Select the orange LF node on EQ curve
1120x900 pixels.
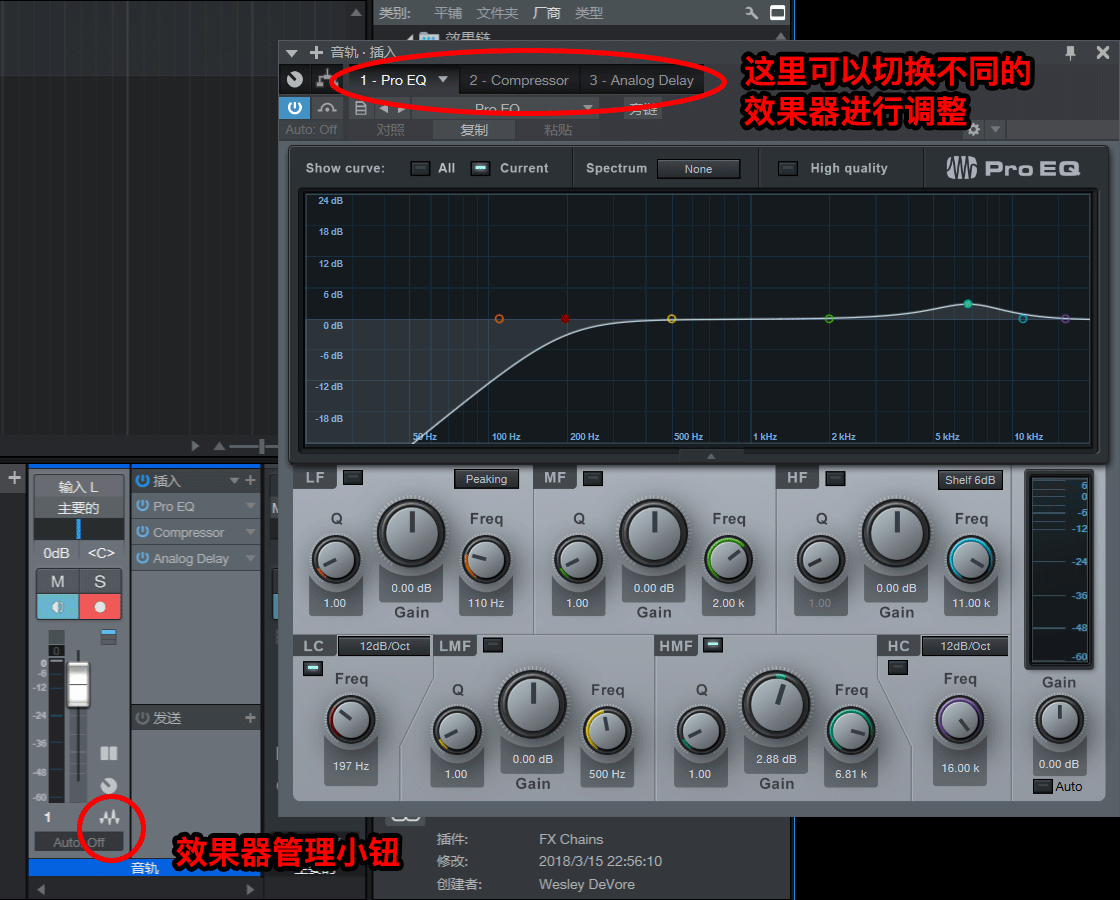499,319
